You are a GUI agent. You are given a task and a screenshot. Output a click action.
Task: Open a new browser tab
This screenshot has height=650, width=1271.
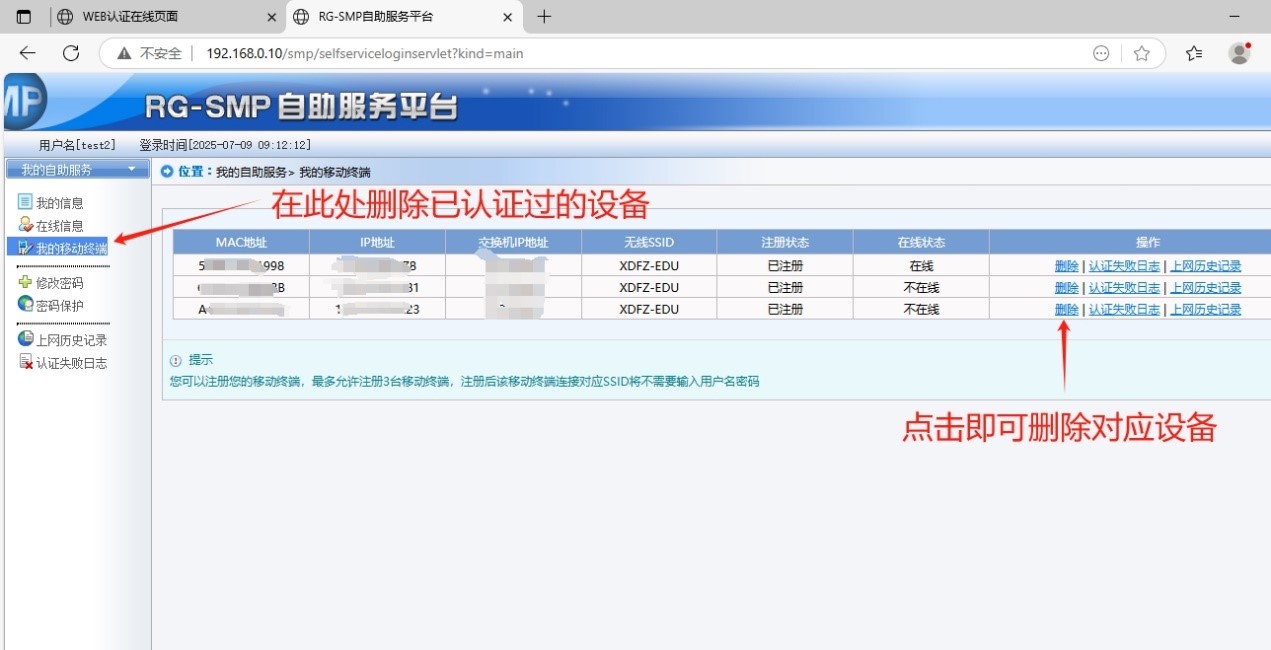(x=544, y=17)
